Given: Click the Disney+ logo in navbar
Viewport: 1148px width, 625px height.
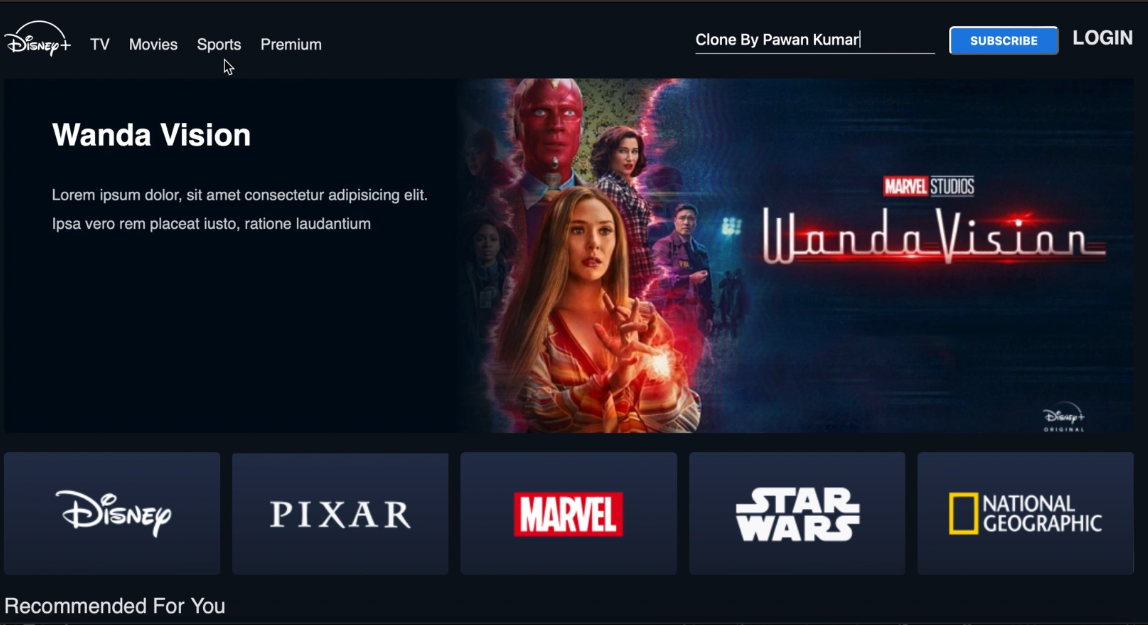Looking at the screenshot, I should (x=37, y=40).
